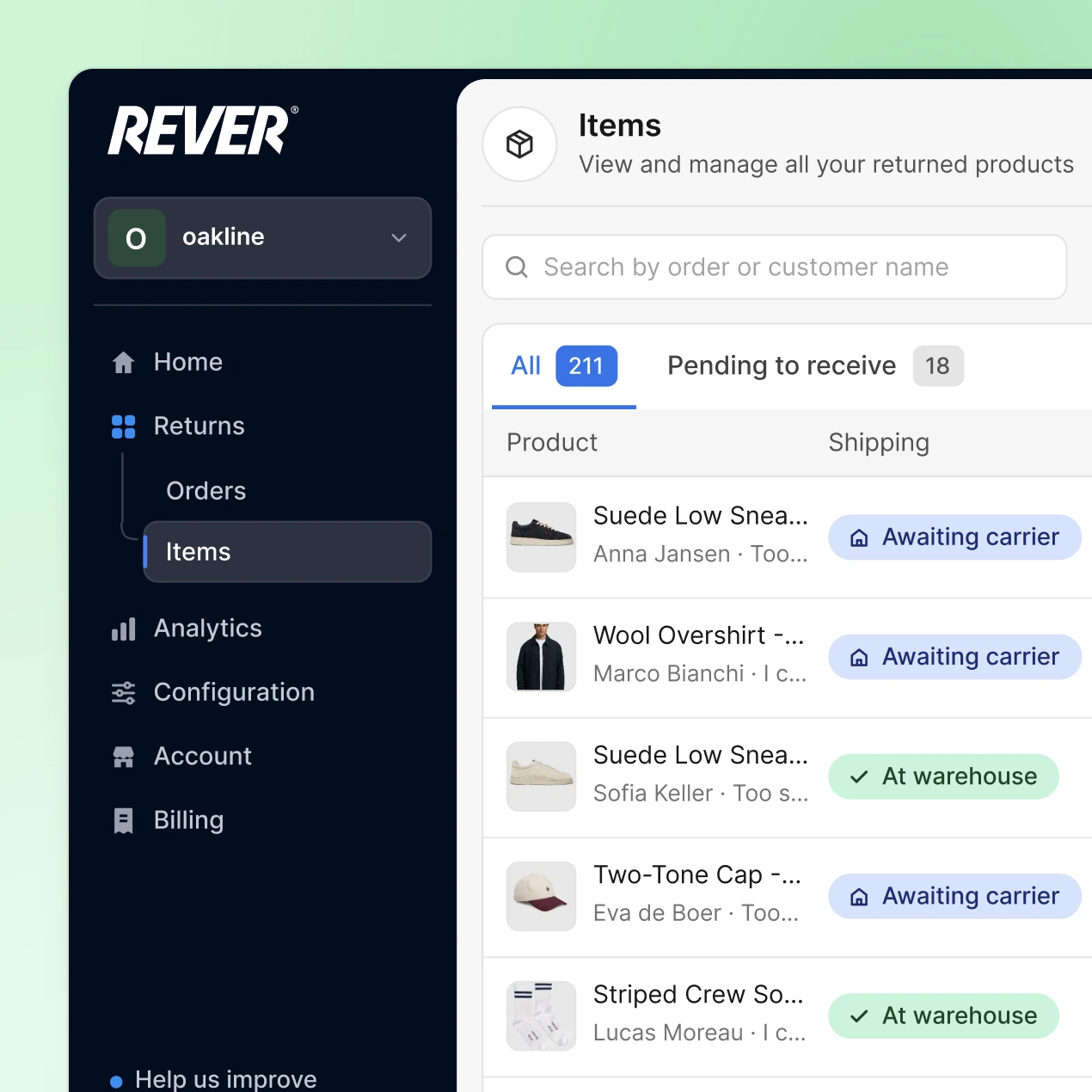Click checkmark icon in Lucas Moreau's badge
The image size is (1092, 1092).
click(859, 1016)
